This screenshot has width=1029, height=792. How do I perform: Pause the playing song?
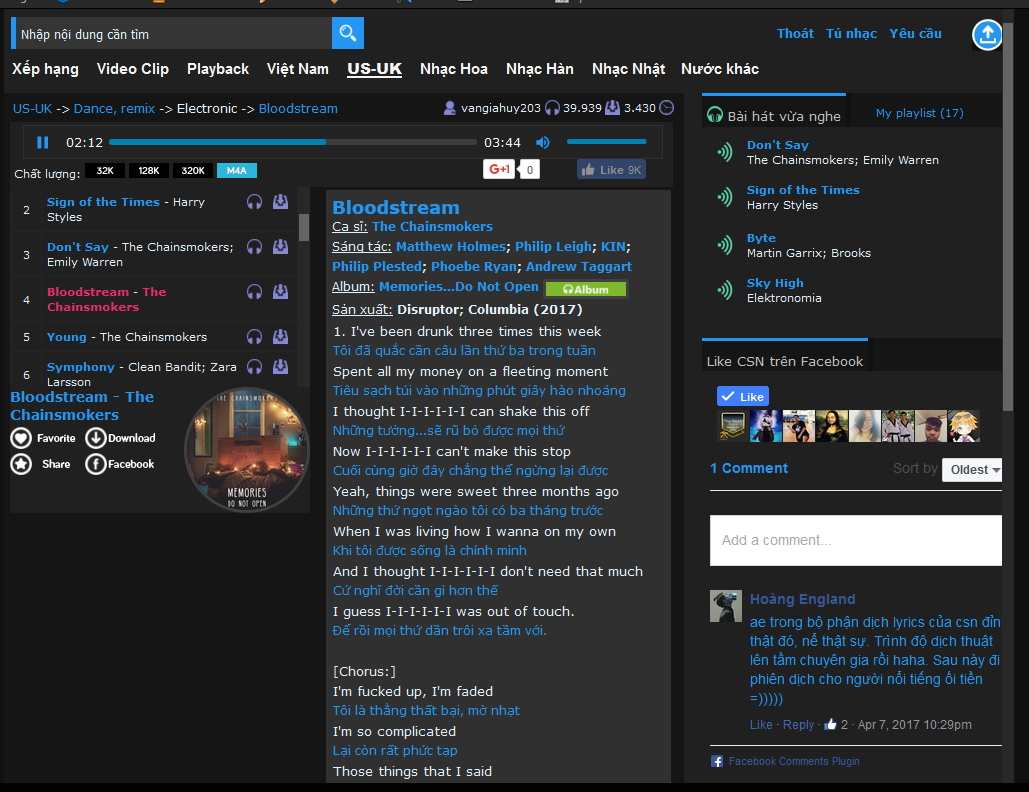[43, 142]
